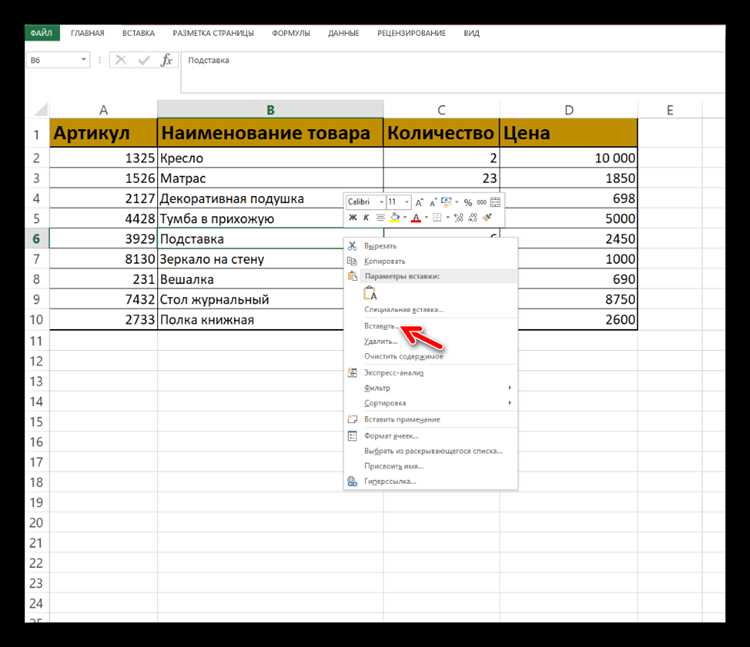The height and width of the screenshot is (647, 750).
Task: Cancel entry with formula bar X
Action: pos(121,60)
